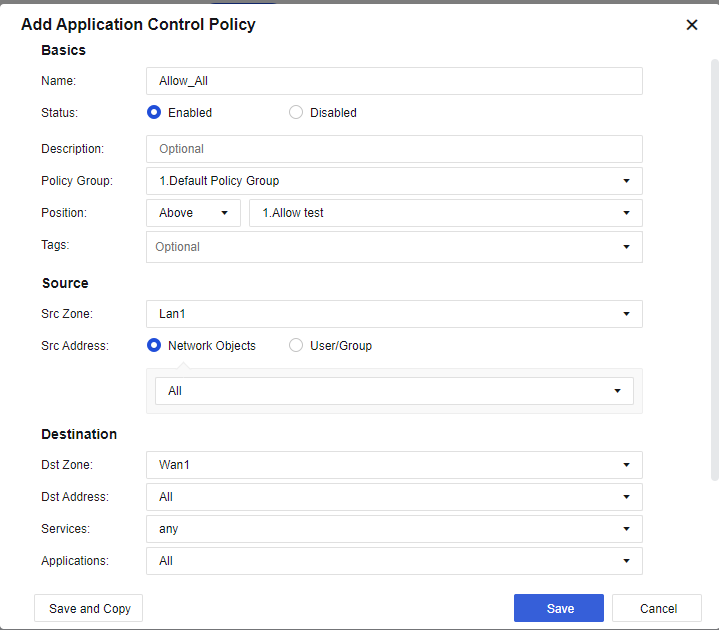Click the Save and Copy button
Image resolution: width=719 pixels, height=630 pixels.
point(89,609)
